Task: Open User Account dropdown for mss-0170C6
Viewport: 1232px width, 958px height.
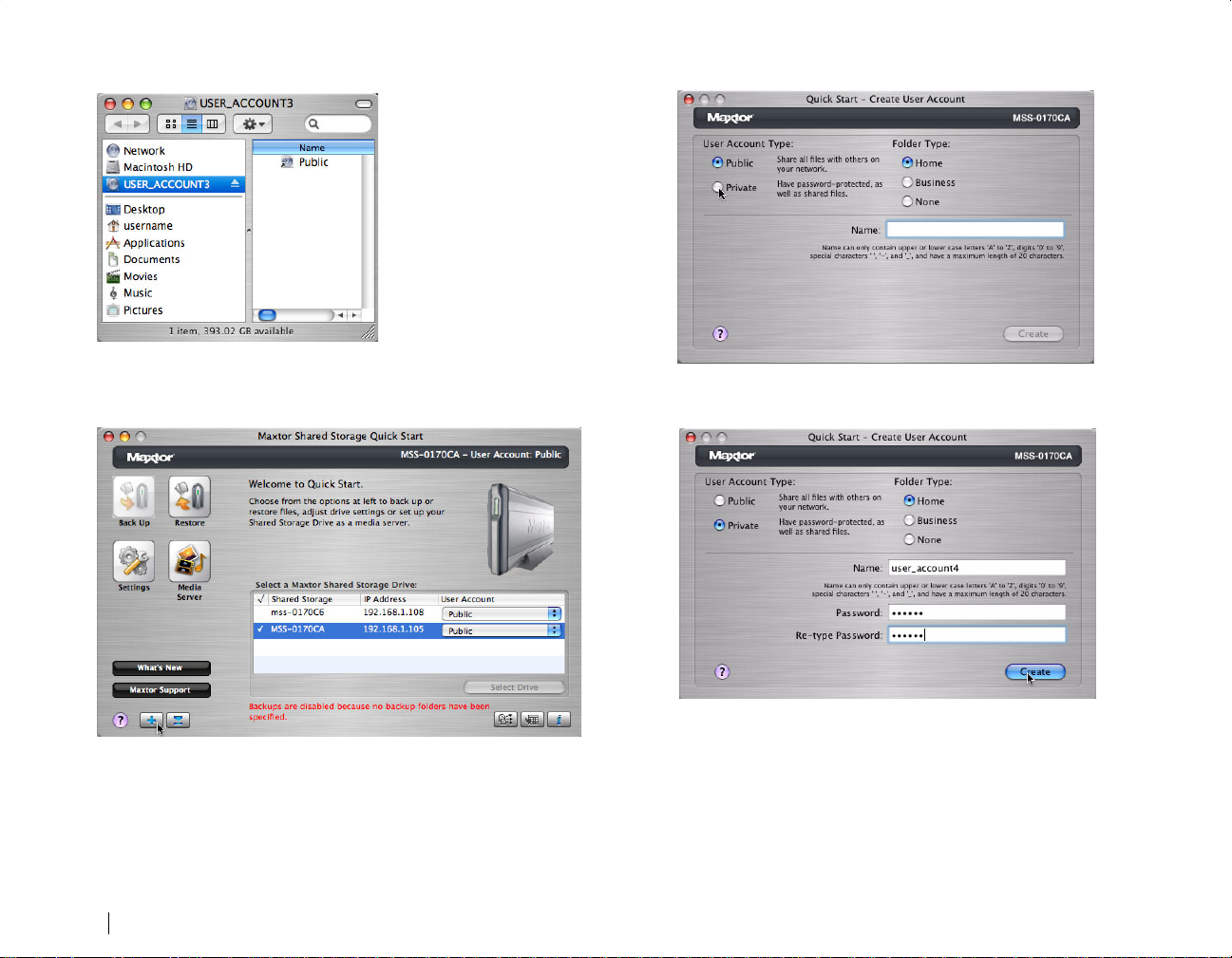Action: pyautogui.click(x=502, y=614)
